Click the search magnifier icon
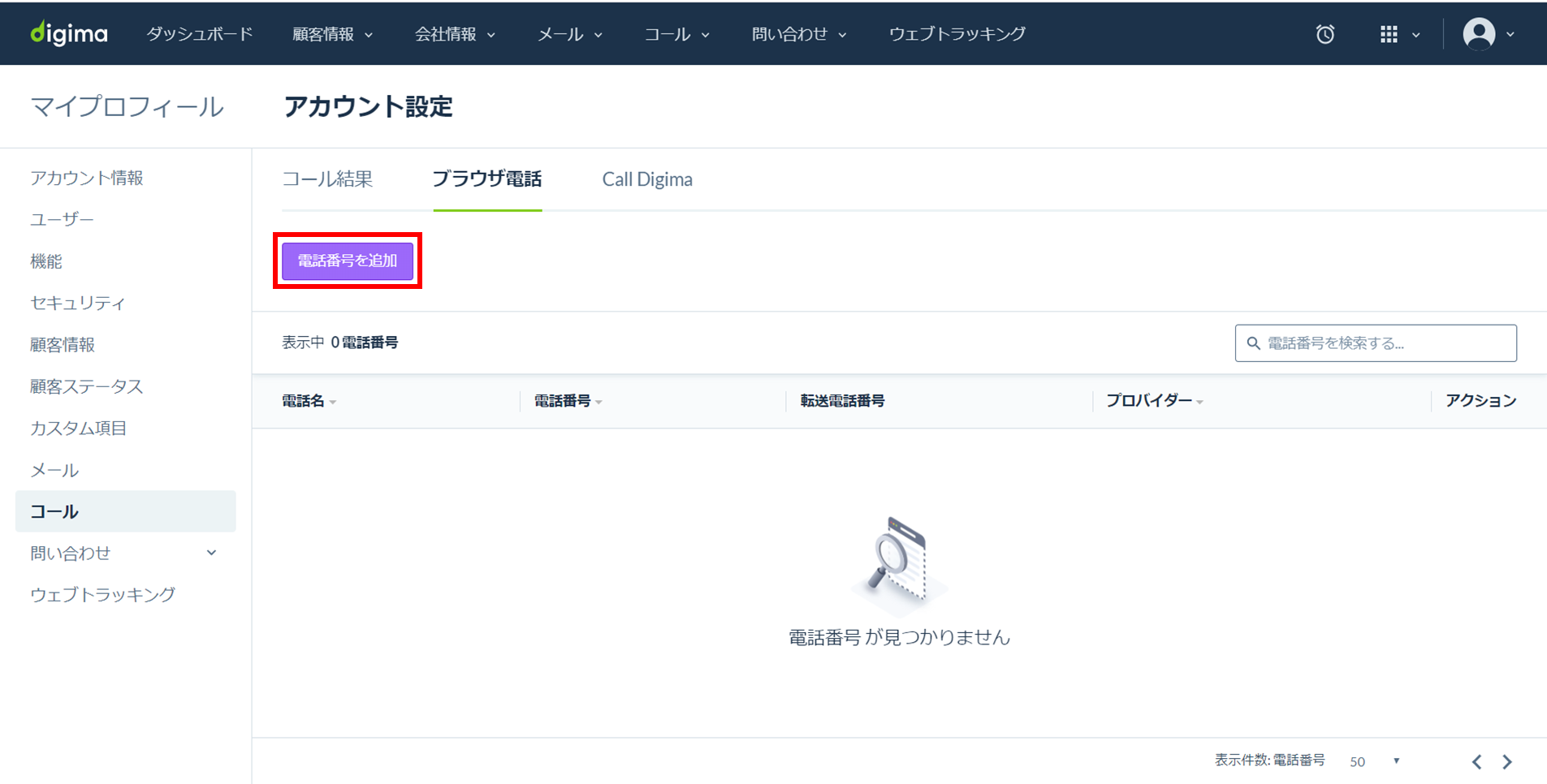 [1253, 343]
